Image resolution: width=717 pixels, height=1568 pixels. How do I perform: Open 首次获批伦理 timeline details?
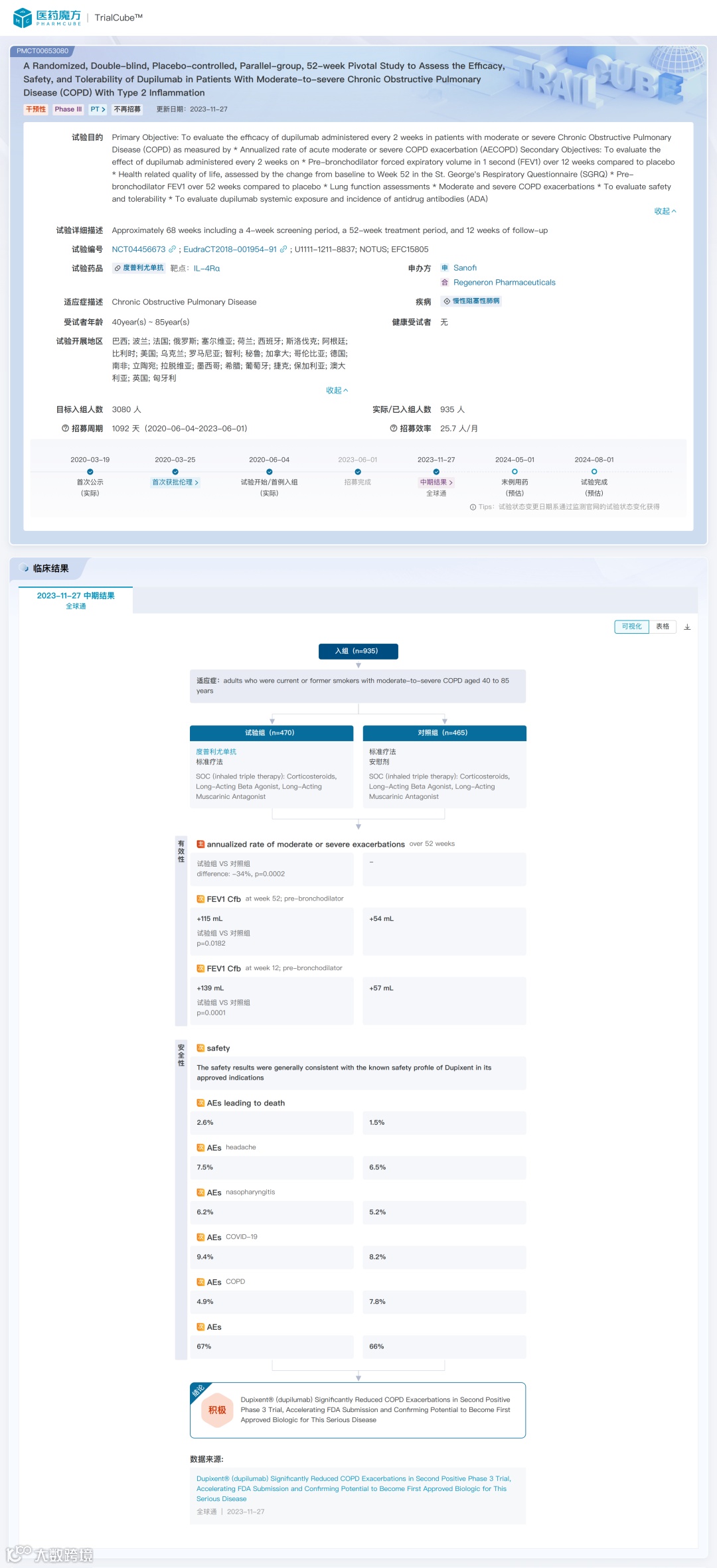(175, 482)
